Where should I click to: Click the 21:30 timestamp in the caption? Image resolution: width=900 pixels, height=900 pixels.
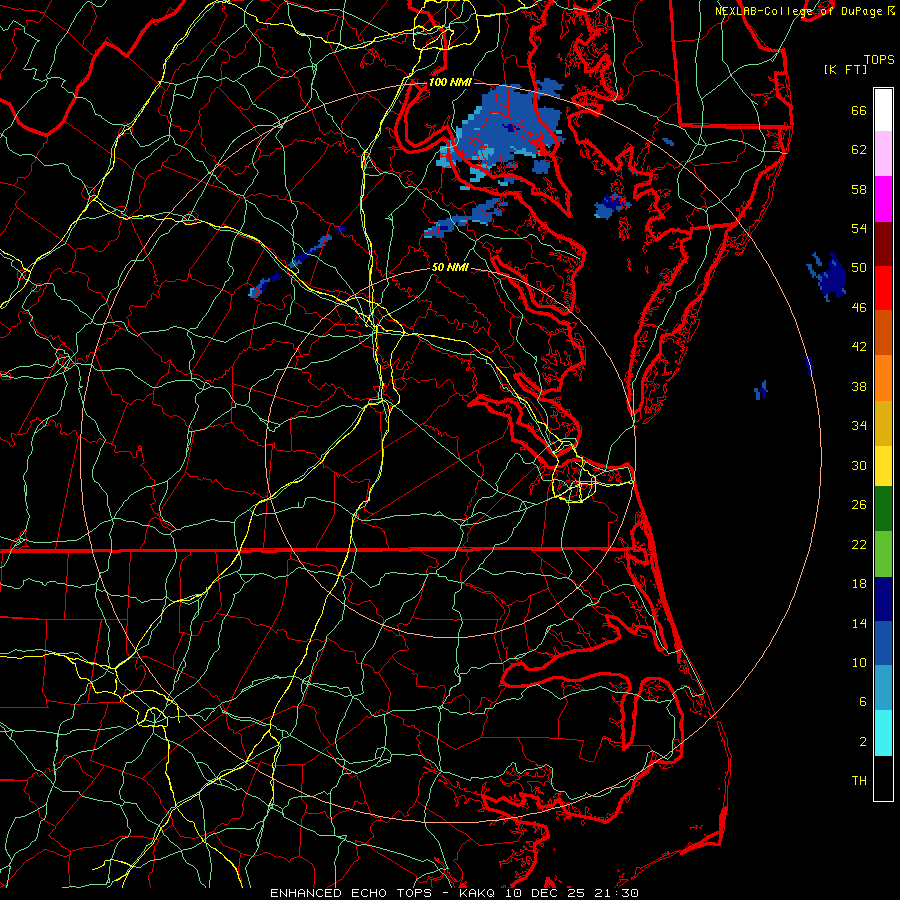pyautogui.click(x=617, y=893)
